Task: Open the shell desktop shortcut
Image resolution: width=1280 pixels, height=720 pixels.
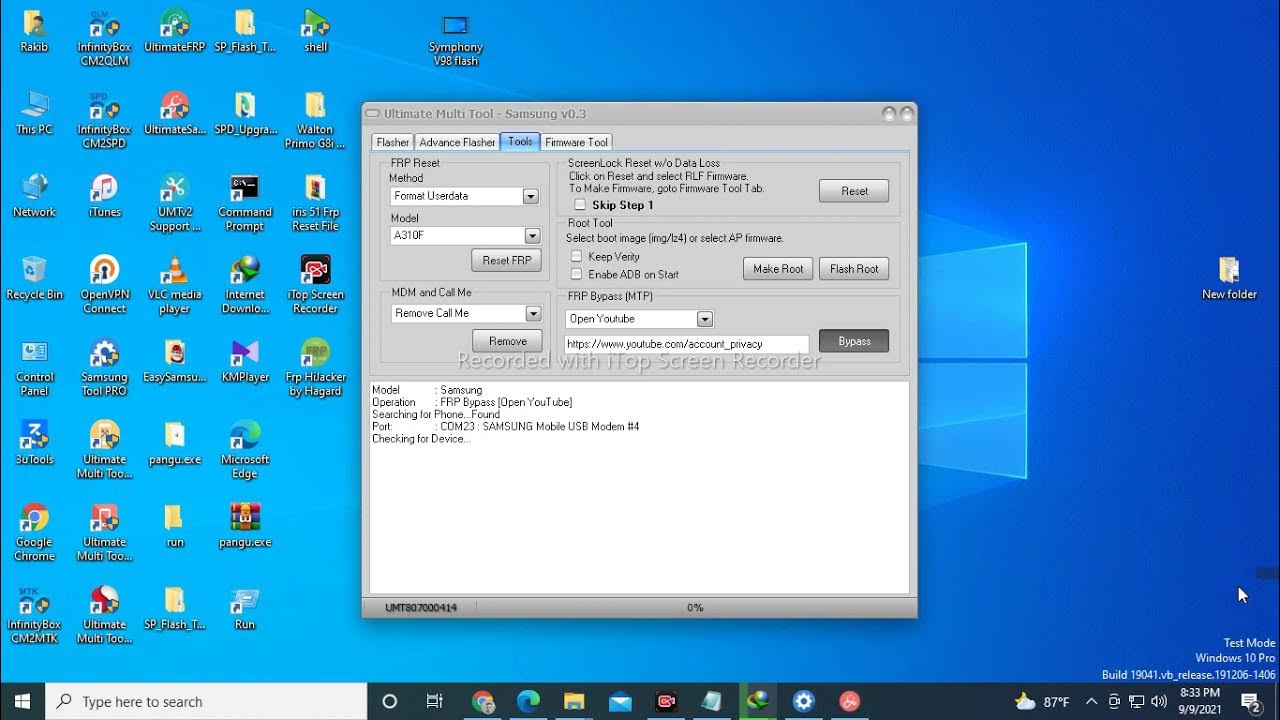Action: pos(315,31)
